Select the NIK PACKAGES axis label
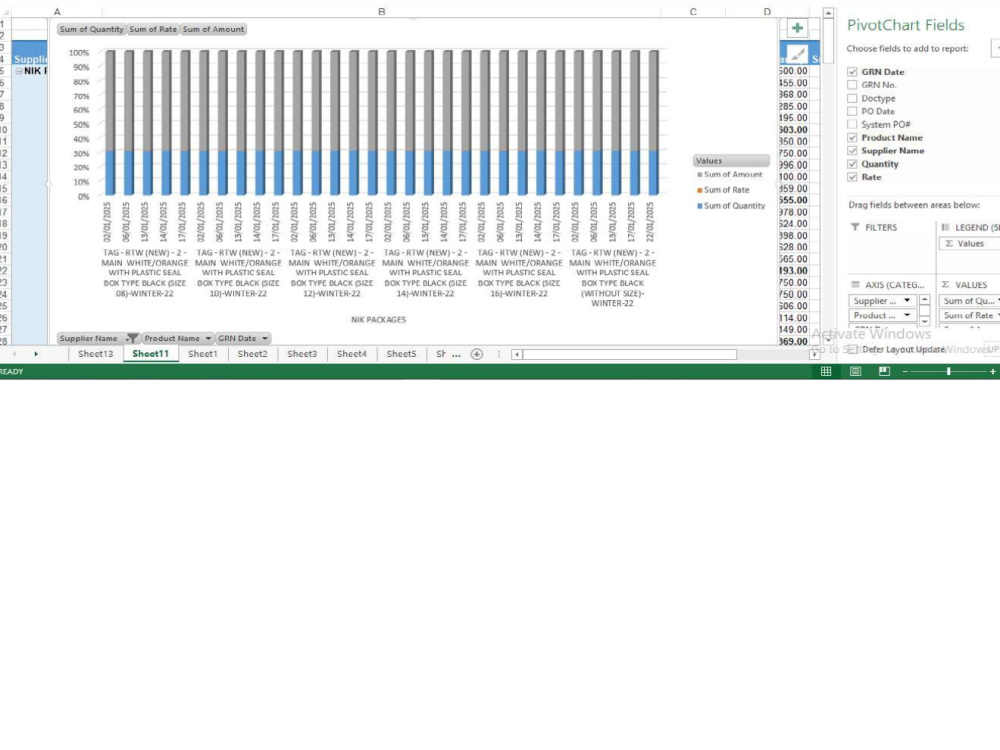 pos(378,320)
